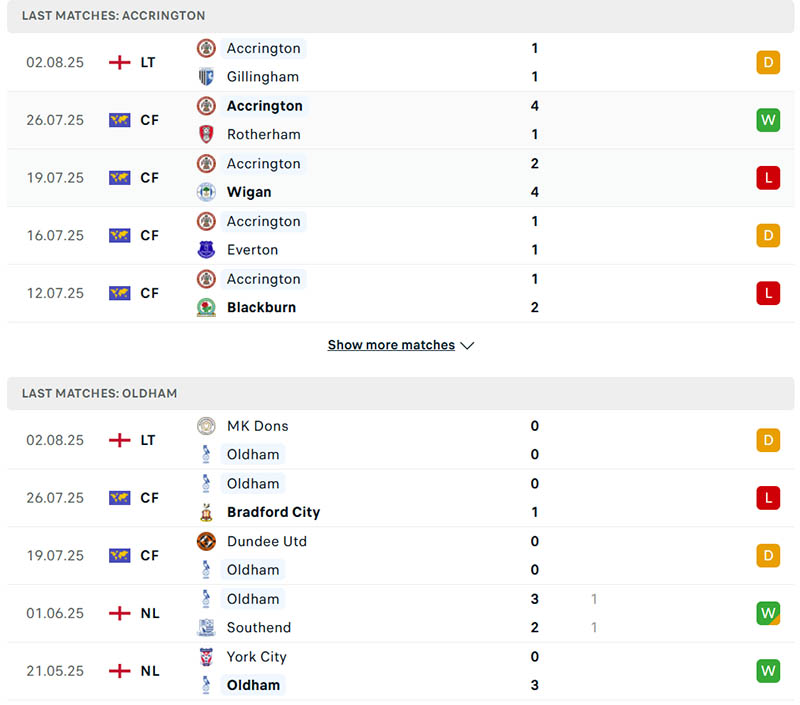Image resolution: width=800 pixels, height=705 pixels.
Task: Click the Dundee Utd crest icon
Action: tap(206, 541)
